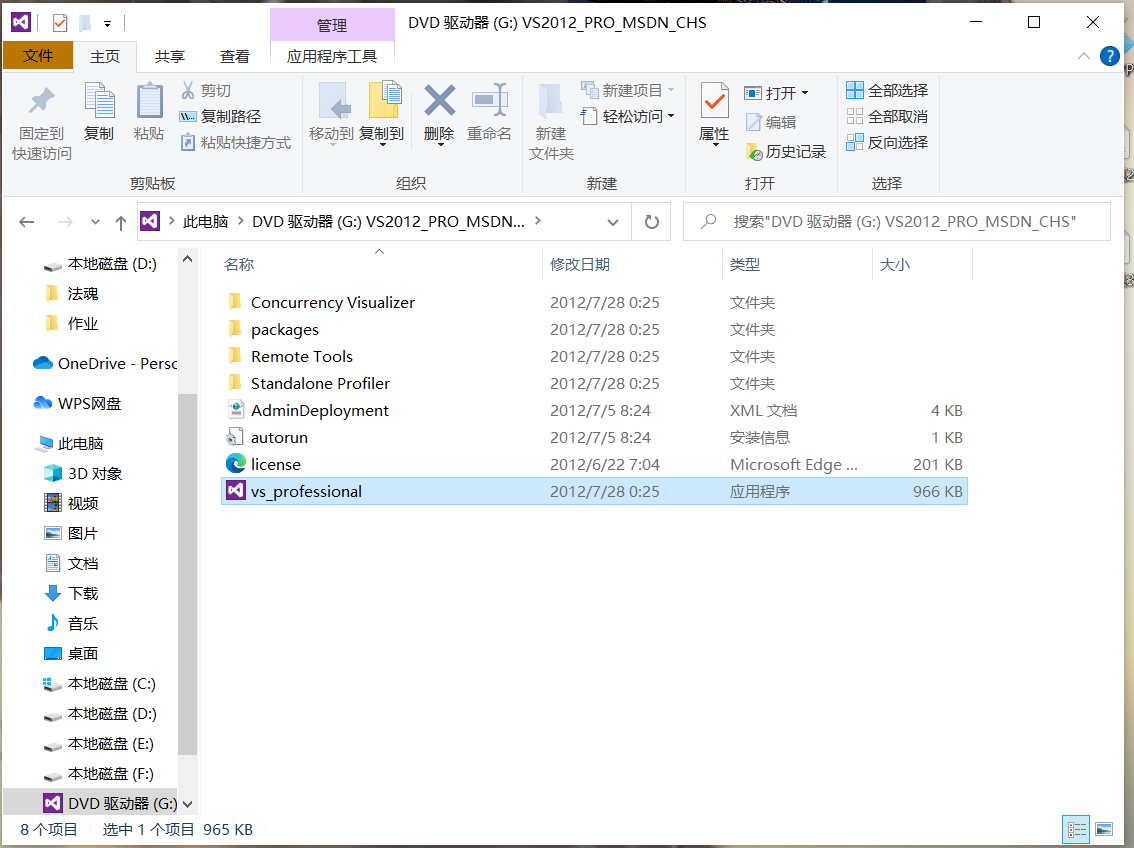Click Select all (全部选择)
The height and width of the screenshot is (848, 1134).
(887, 90)
